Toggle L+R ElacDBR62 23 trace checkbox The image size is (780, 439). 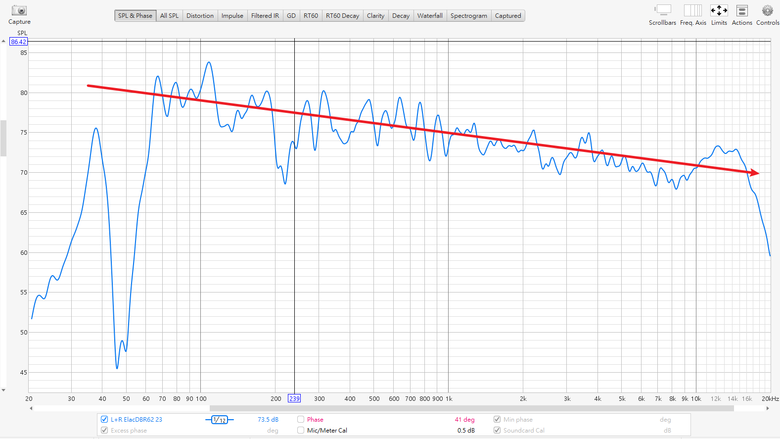click(104, 420)
